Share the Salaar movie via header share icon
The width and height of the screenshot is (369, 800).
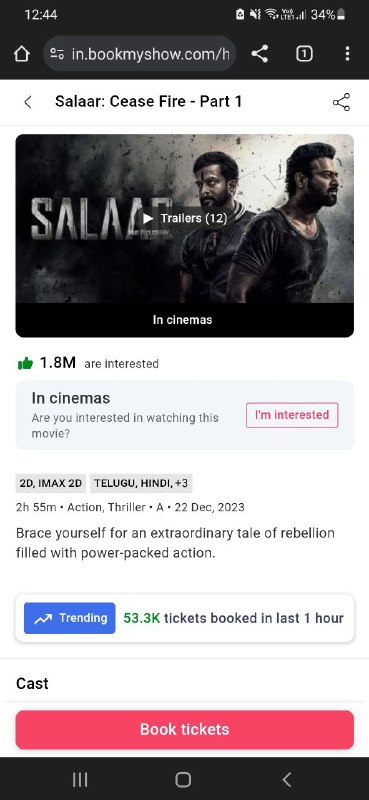(x=341, y=102)
